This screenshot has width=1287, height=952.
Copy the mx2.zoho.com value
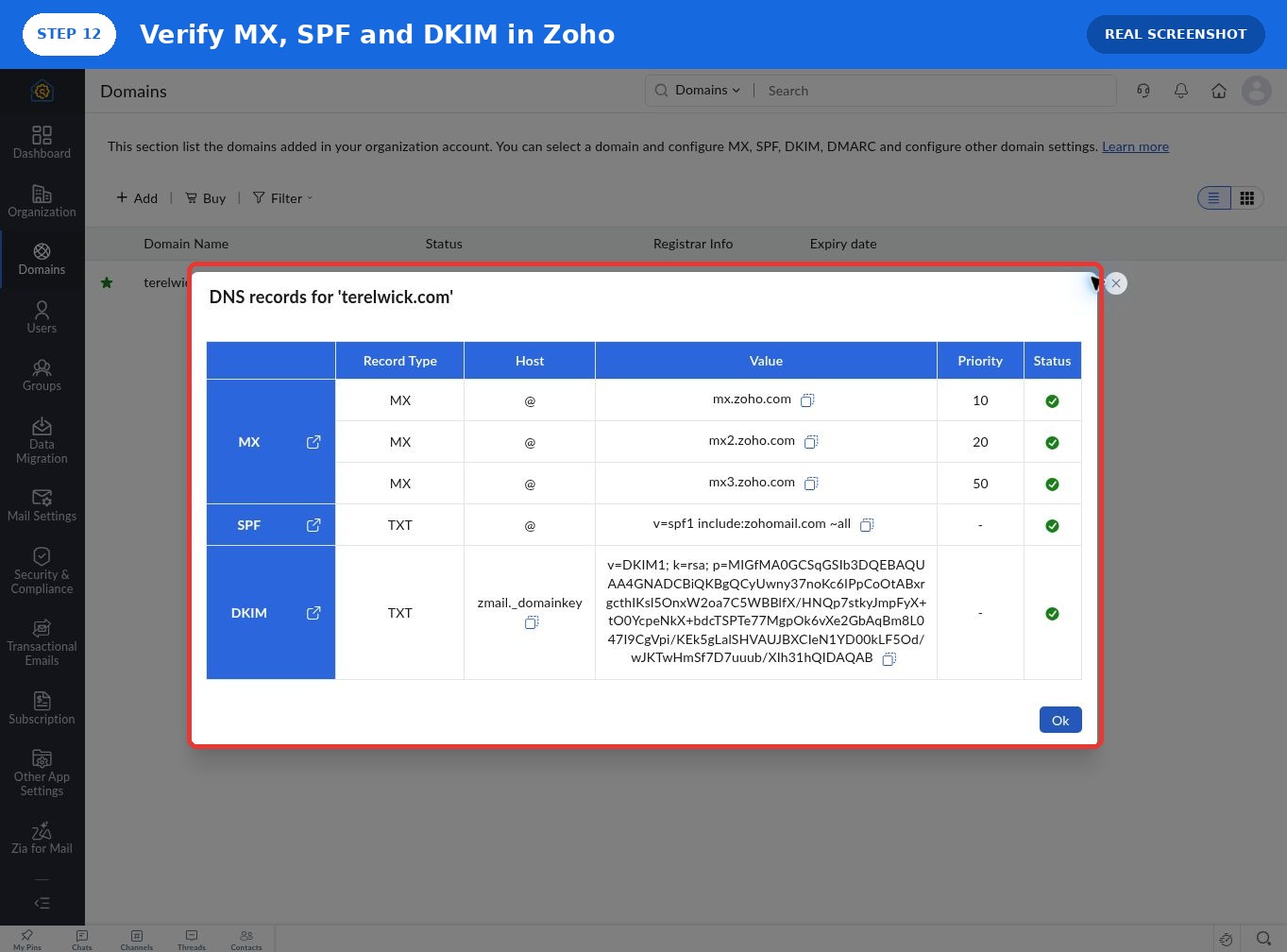coord(811,442)
